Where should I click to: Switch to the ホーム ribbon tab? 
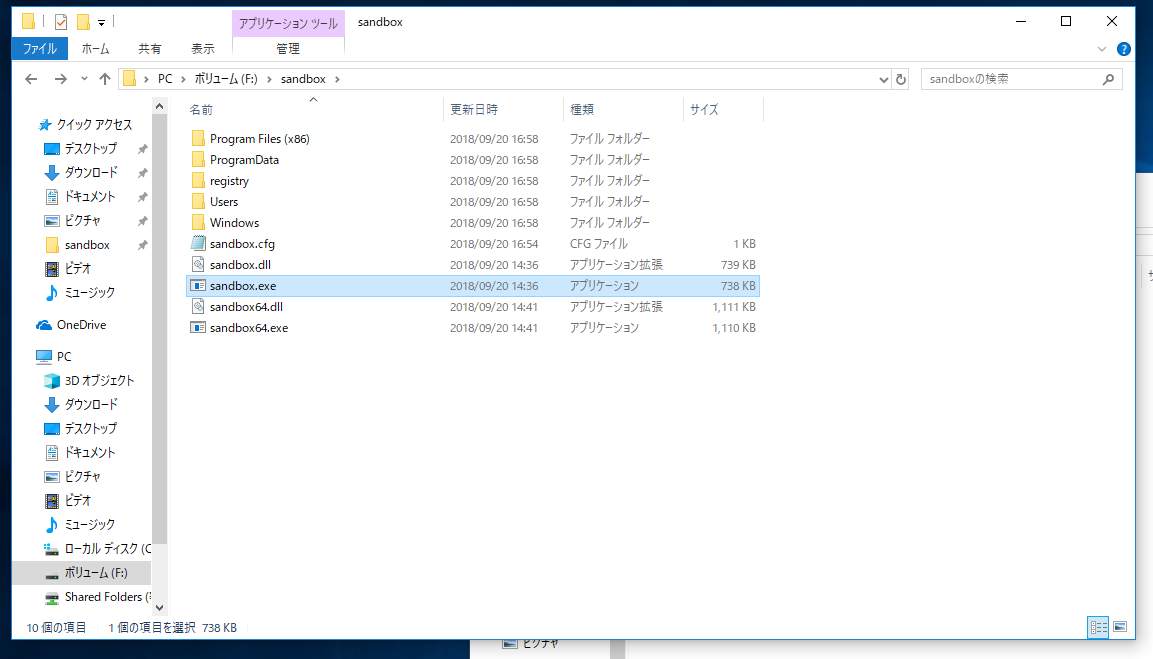(x=96, y=49)
